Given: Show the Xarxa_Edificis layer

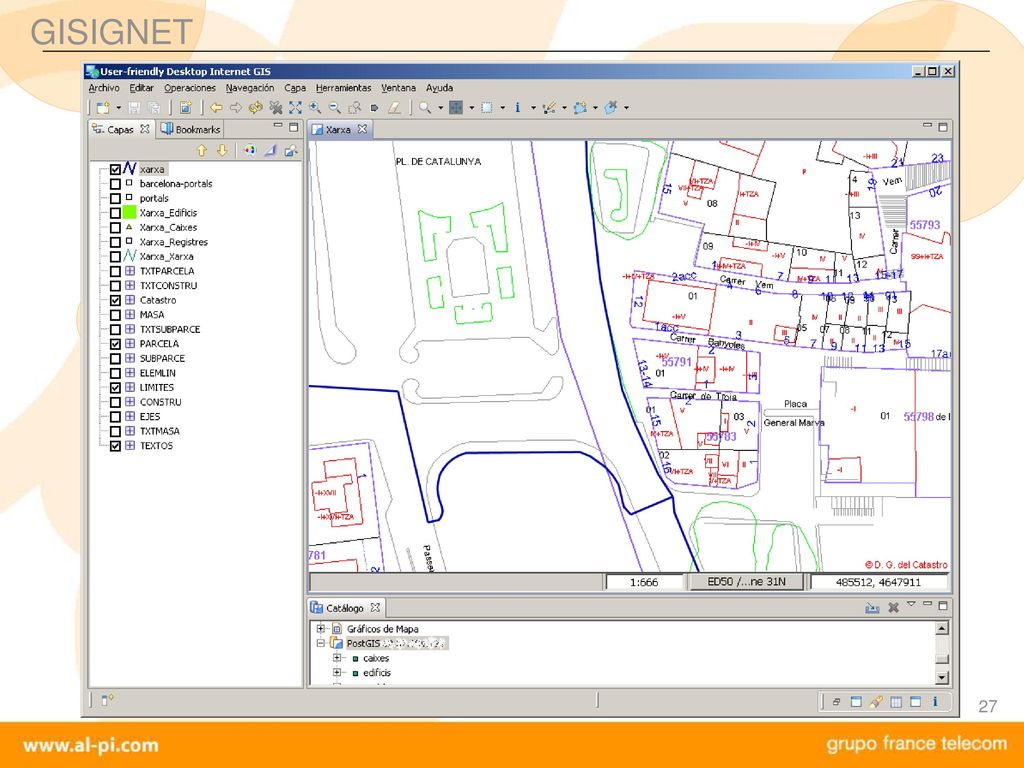Looking at the screenshot, I should point(115,213).
